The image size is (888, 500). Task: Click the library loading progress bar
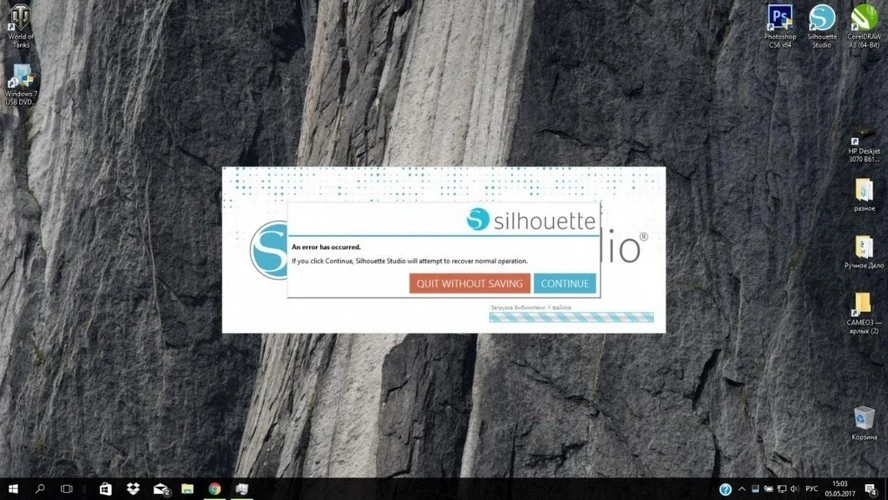point(571,318)
